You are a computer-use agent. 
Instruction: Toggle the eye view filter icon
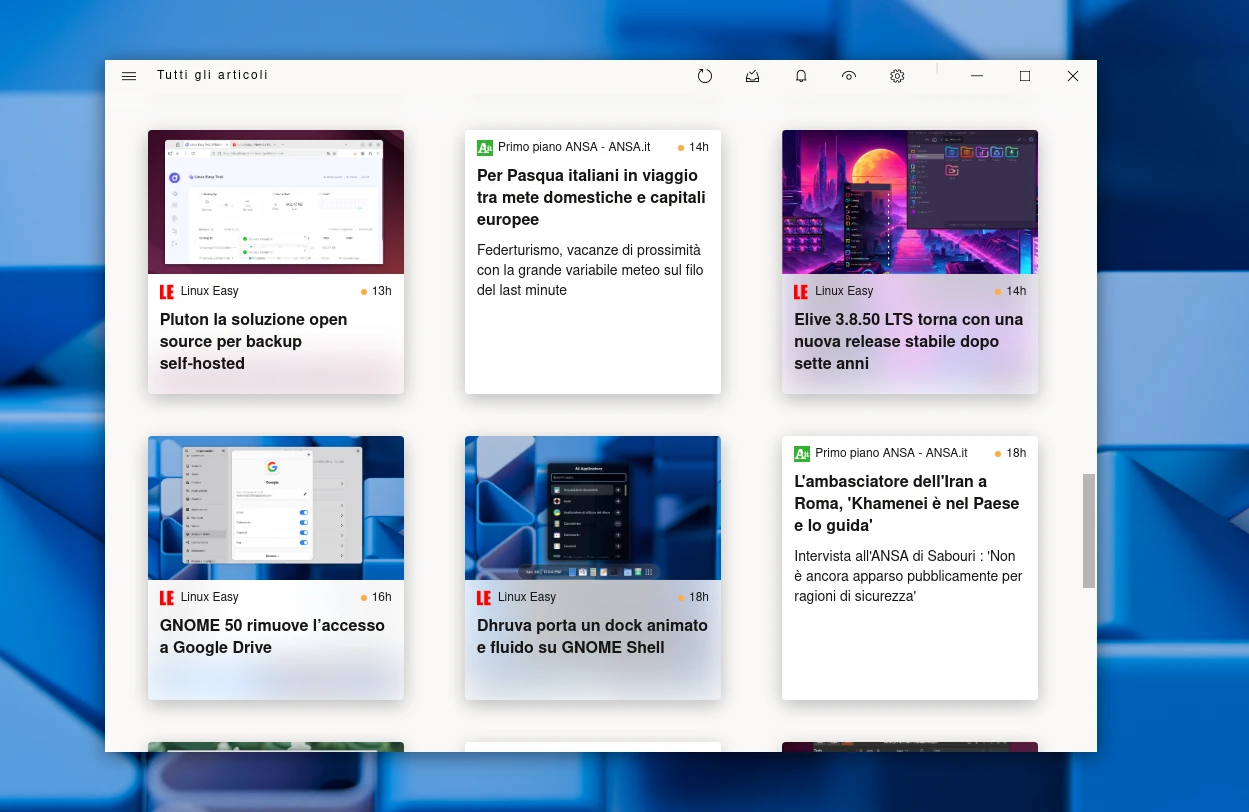pos(849,76)
